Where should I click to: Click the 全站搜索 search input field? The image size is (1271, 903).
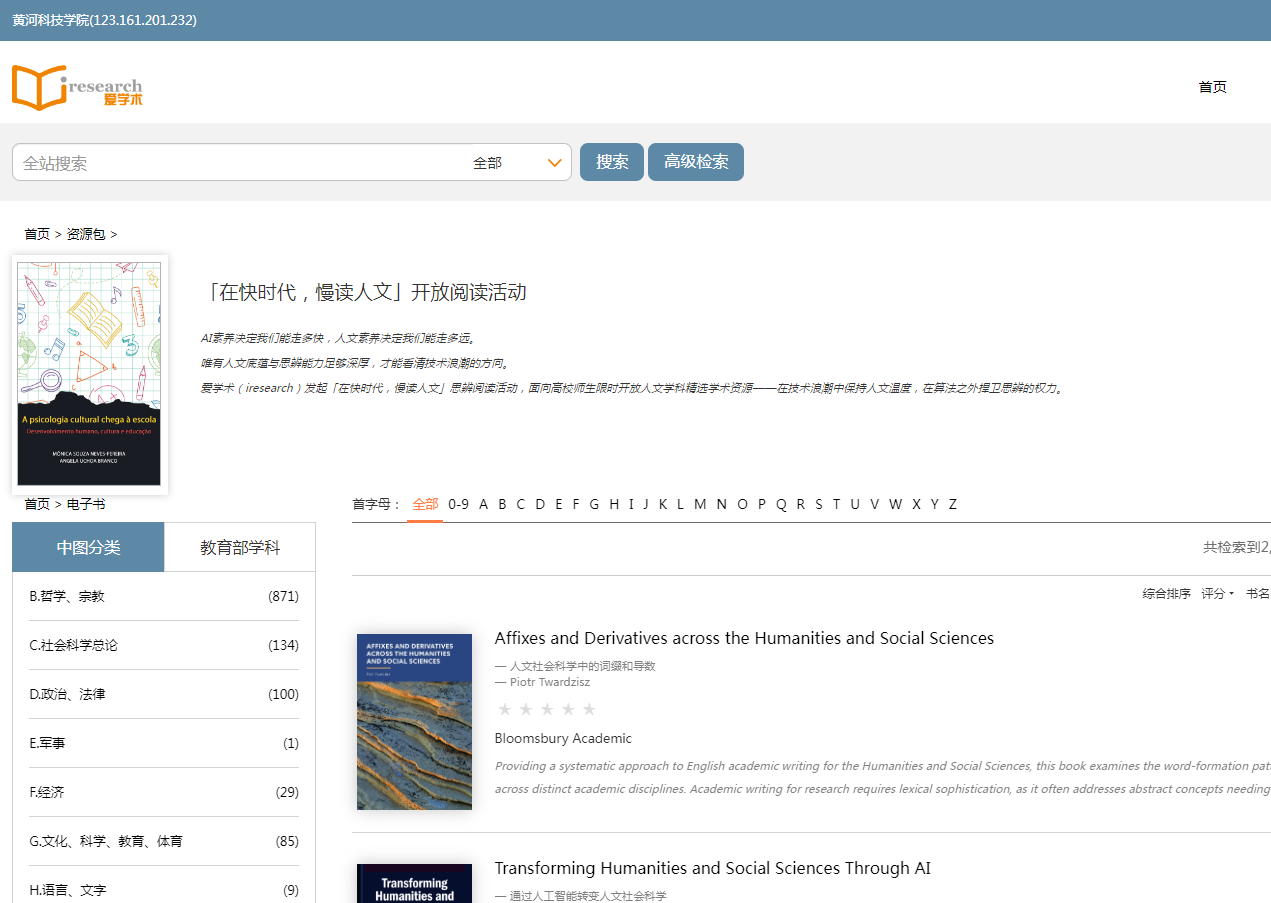pos(240,162)
